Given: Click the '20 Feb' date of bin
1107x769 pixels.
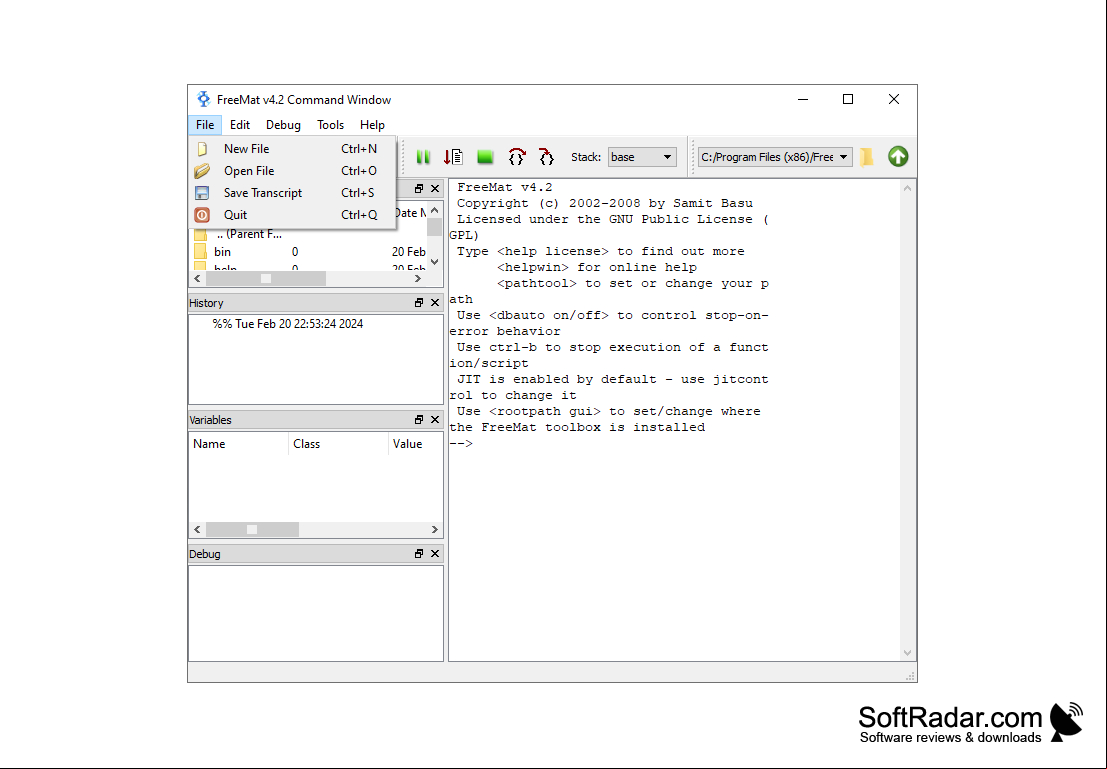Looking at the screenshot, I should pyautogui.click(x=409, y=251).
